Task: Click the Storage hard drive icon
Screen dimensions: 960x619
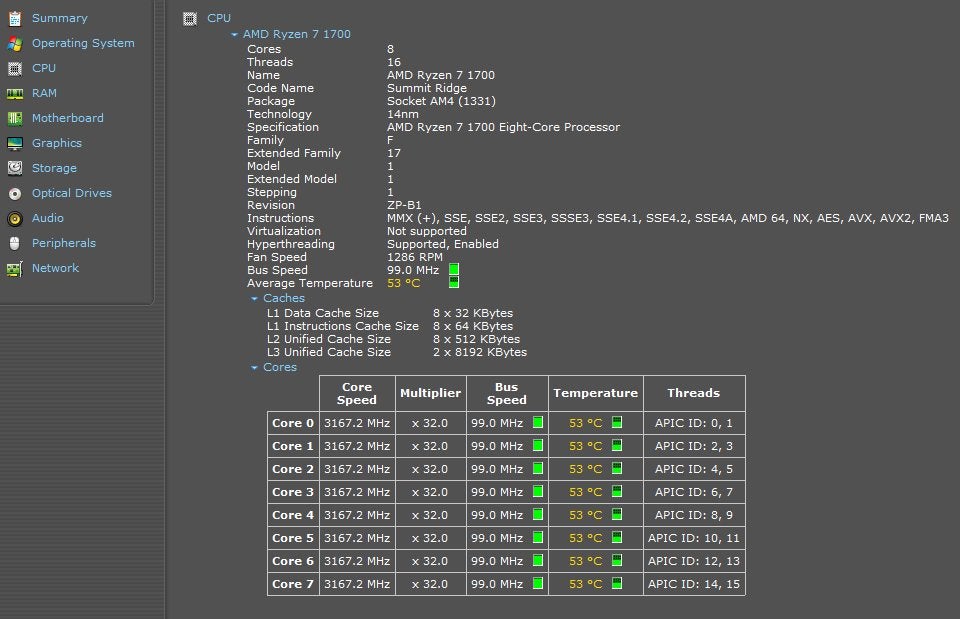Action: point(15,168)
